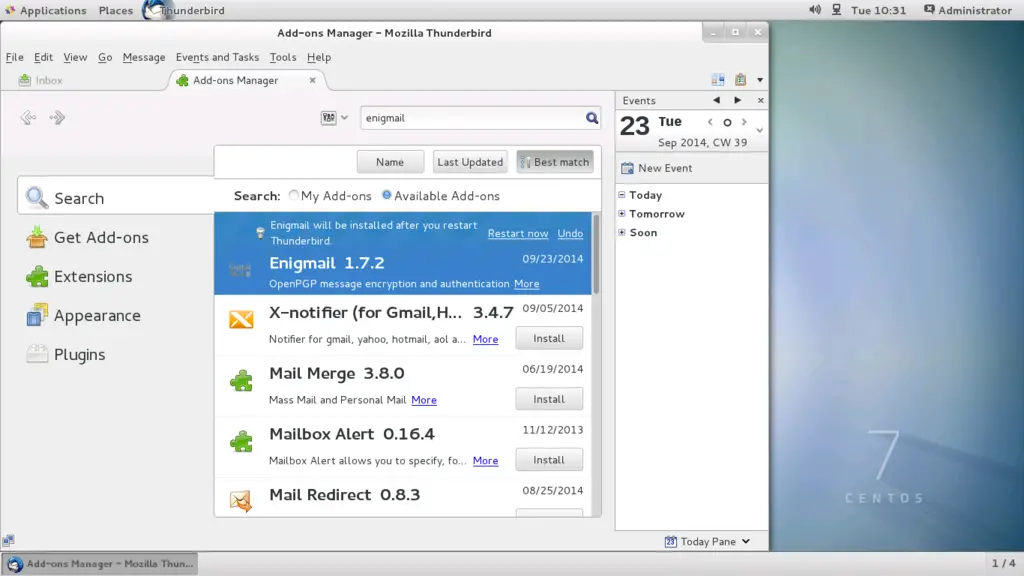Click Mailbox Alert puzzle icon
This screenshot has height=576, width=1024.
tap(241, 441)
